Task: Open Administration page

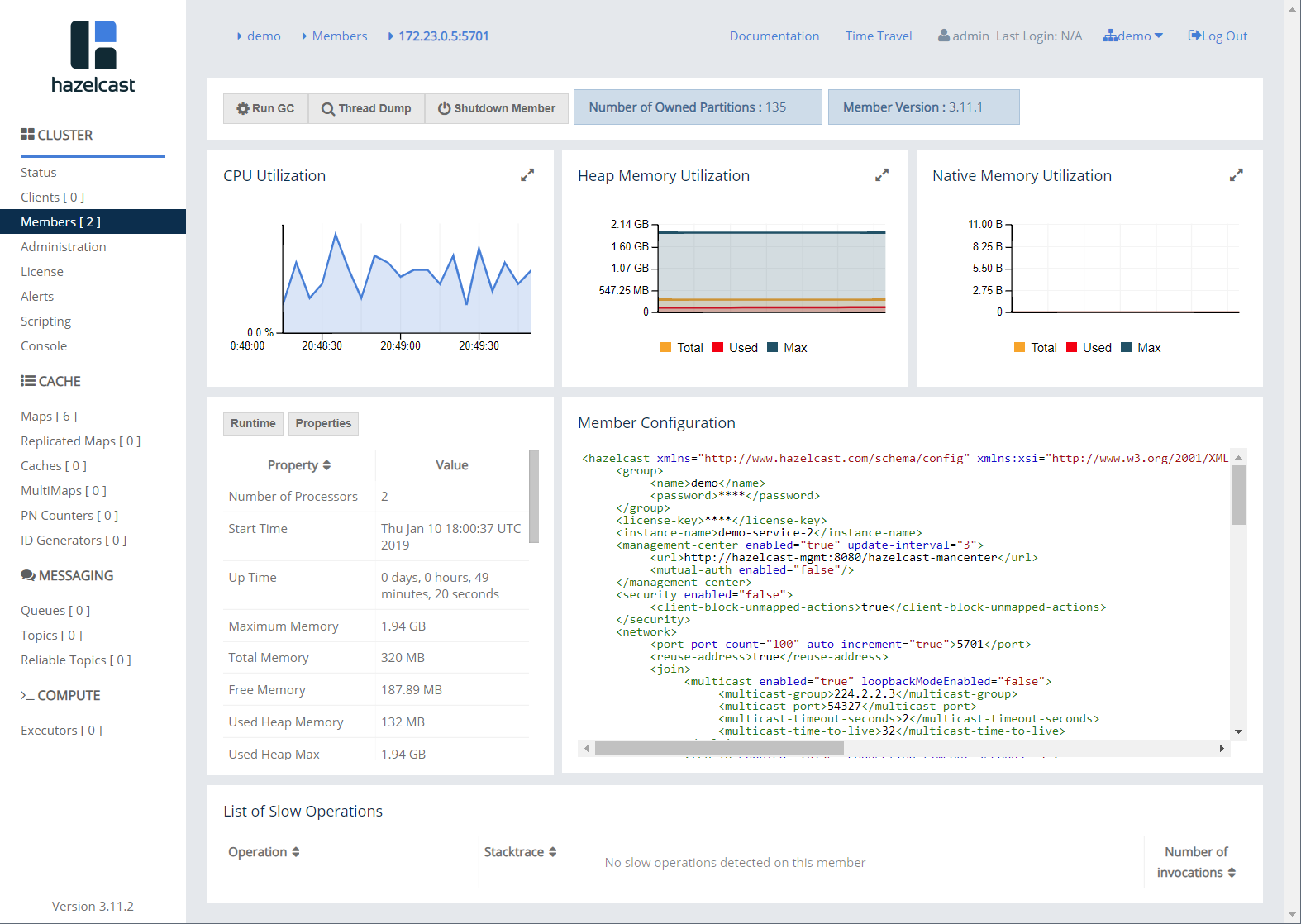Action: (64, 246)
